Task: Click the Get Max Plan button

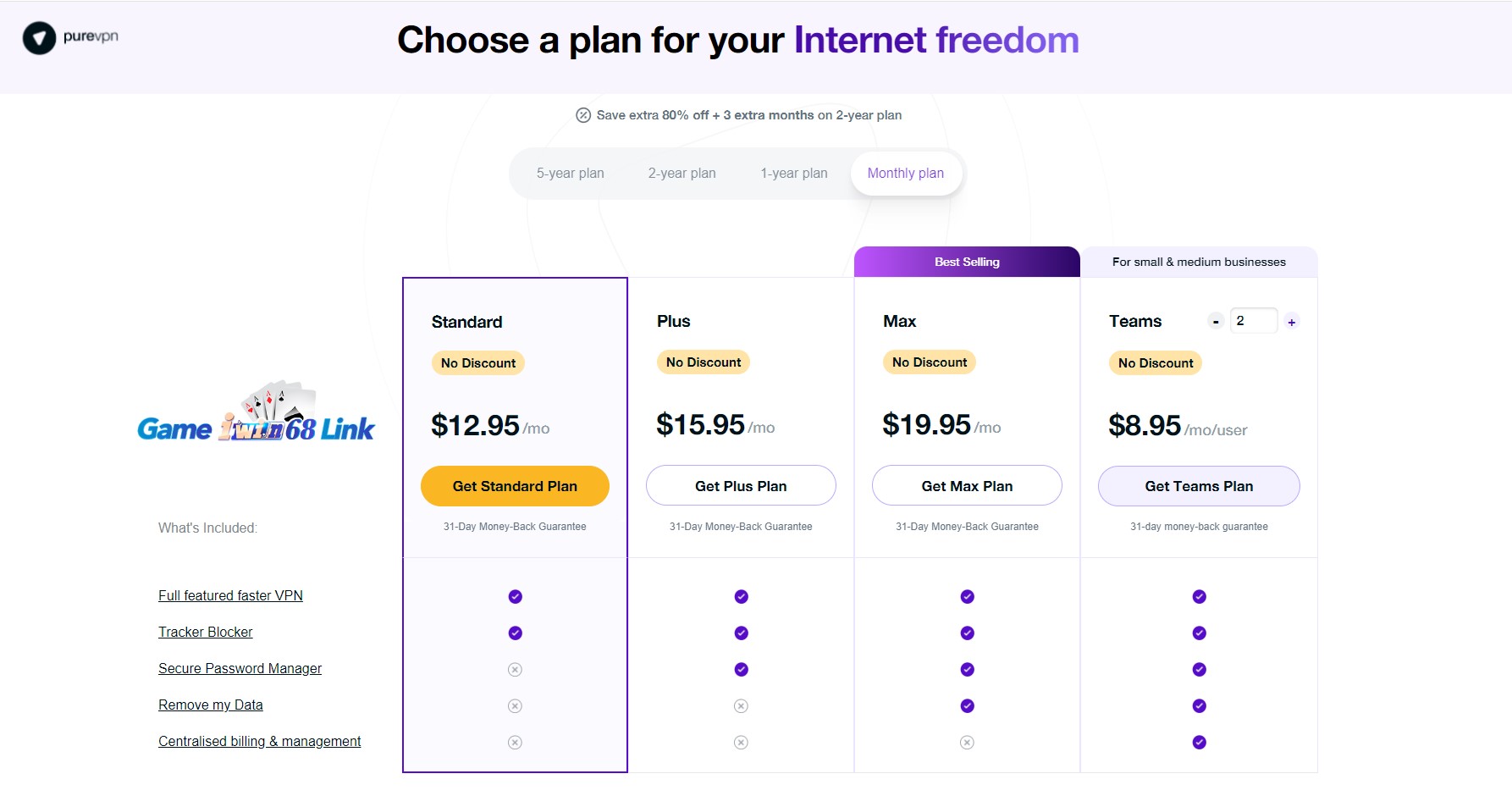Action: click(x=967, y=486)
